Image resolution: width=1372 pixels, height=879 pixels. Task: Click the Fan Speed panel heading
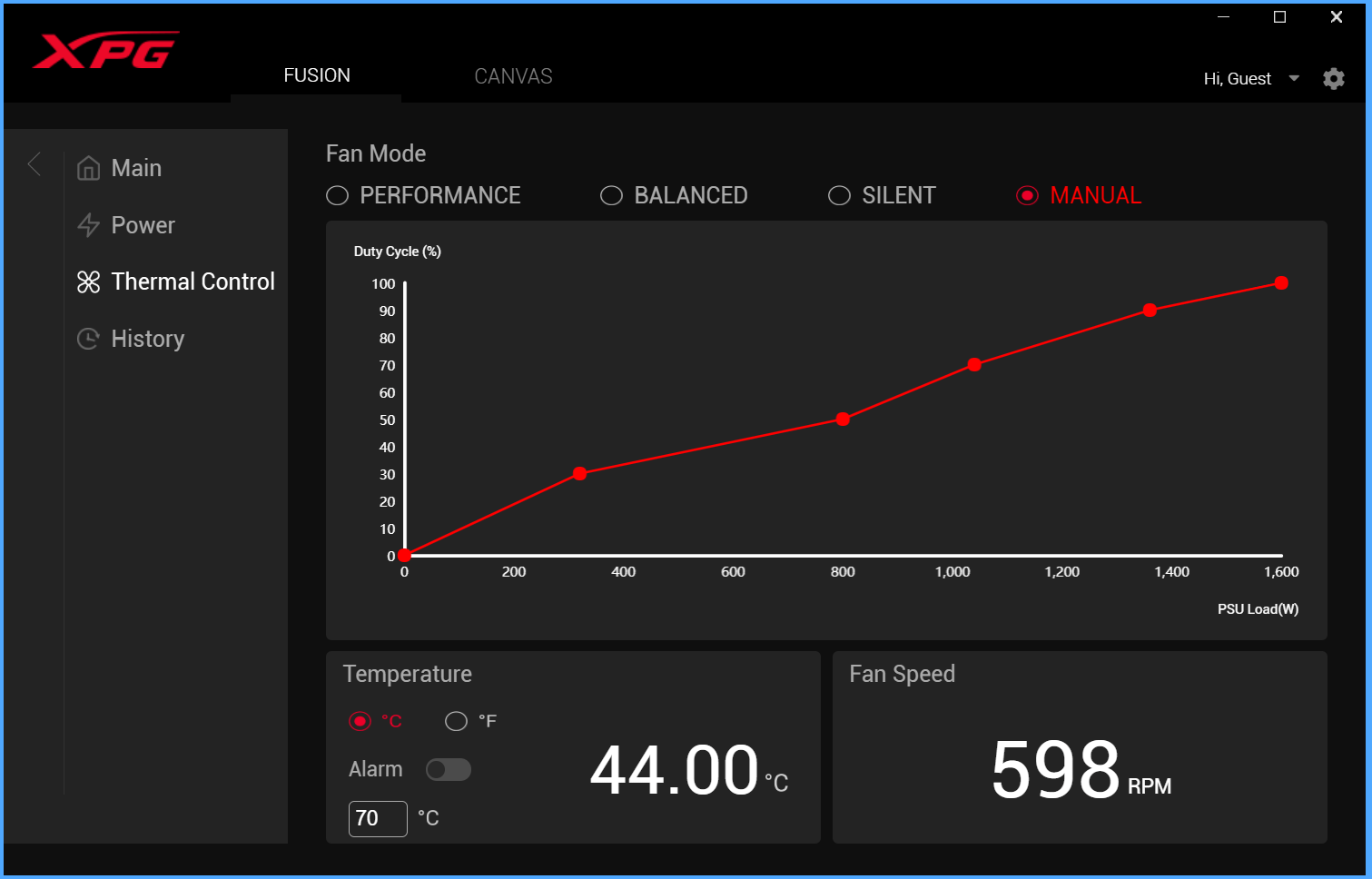pyautogui.click(x=902, y=674)
